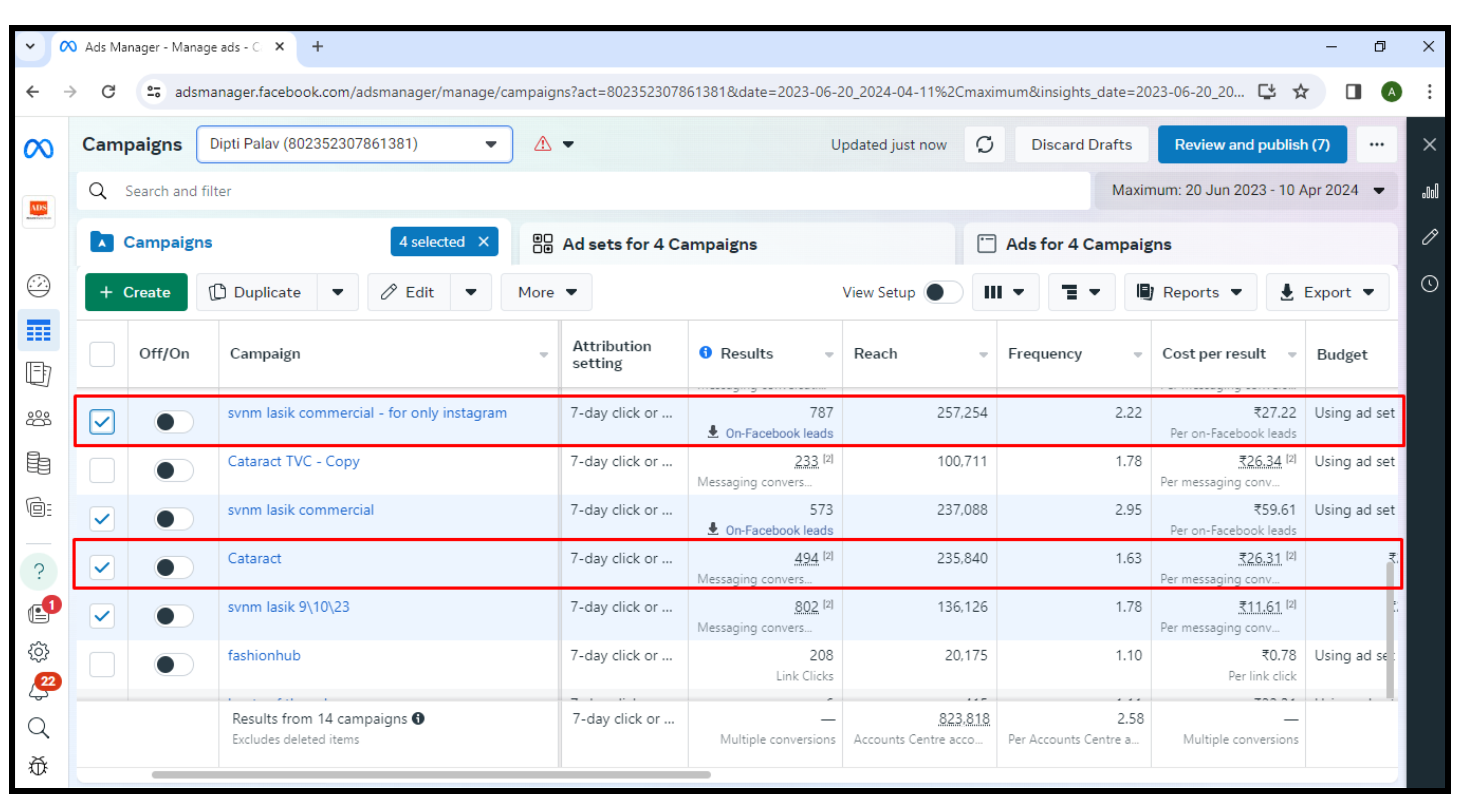Image resolution: width=1458 pixels, height=812 pixels.
Task: Click the Discard Drafts button
Action: pos(1081,144)
